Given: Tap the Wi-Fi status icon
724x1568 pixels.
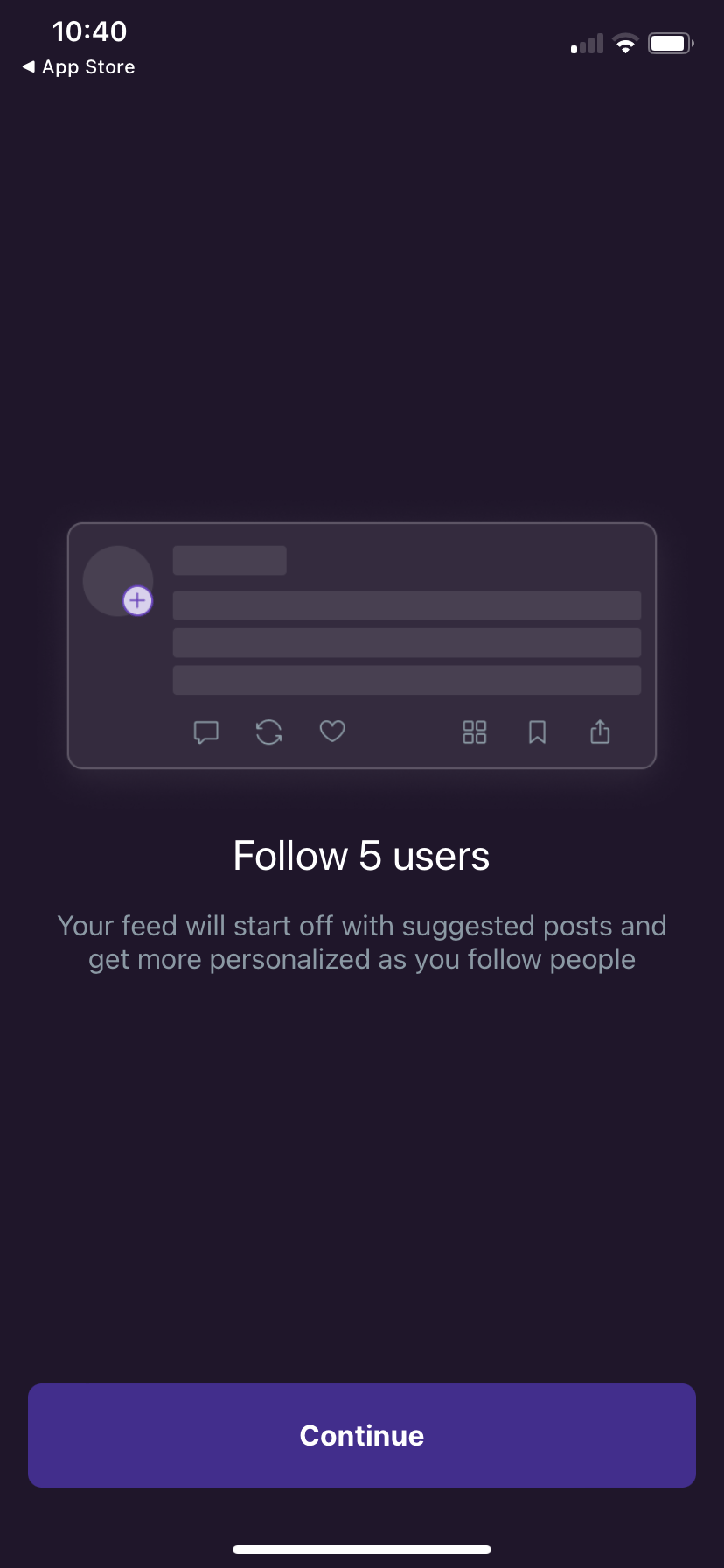Looking at the screenshot, I should (625, 44).
